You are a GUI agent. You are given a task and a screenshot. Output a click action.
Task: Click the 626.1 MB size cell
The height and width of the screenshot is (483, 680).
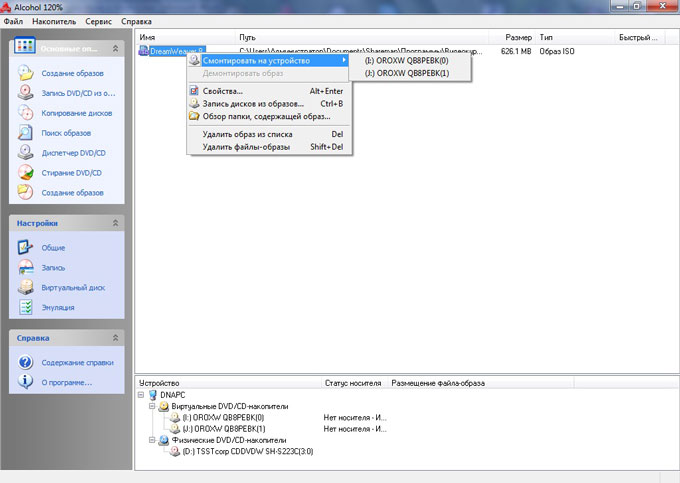pyautogui.click(x=516, y=51)
